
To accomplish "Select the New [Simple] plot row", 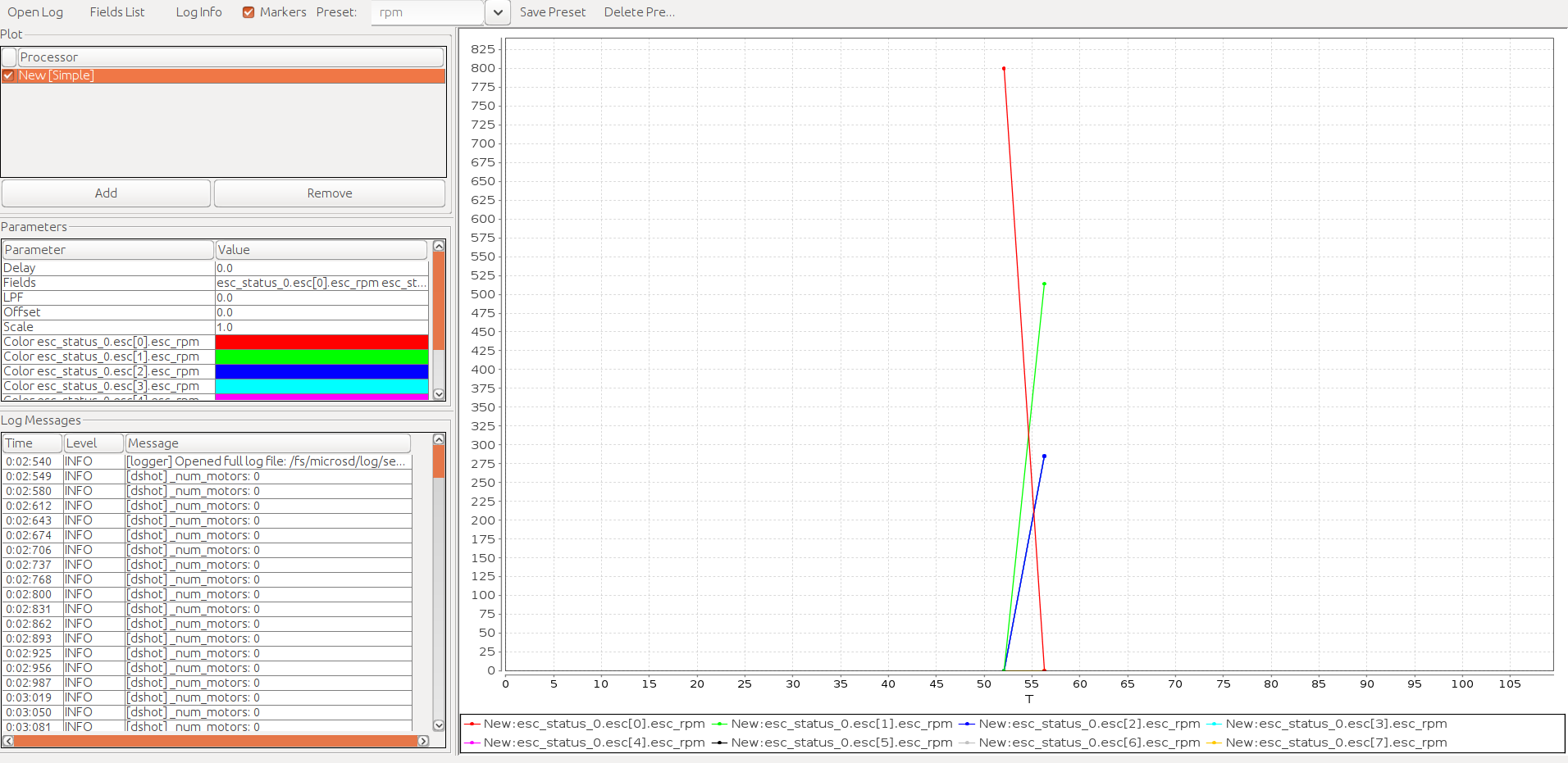I will pyautogui.click(x=230, y=75).
